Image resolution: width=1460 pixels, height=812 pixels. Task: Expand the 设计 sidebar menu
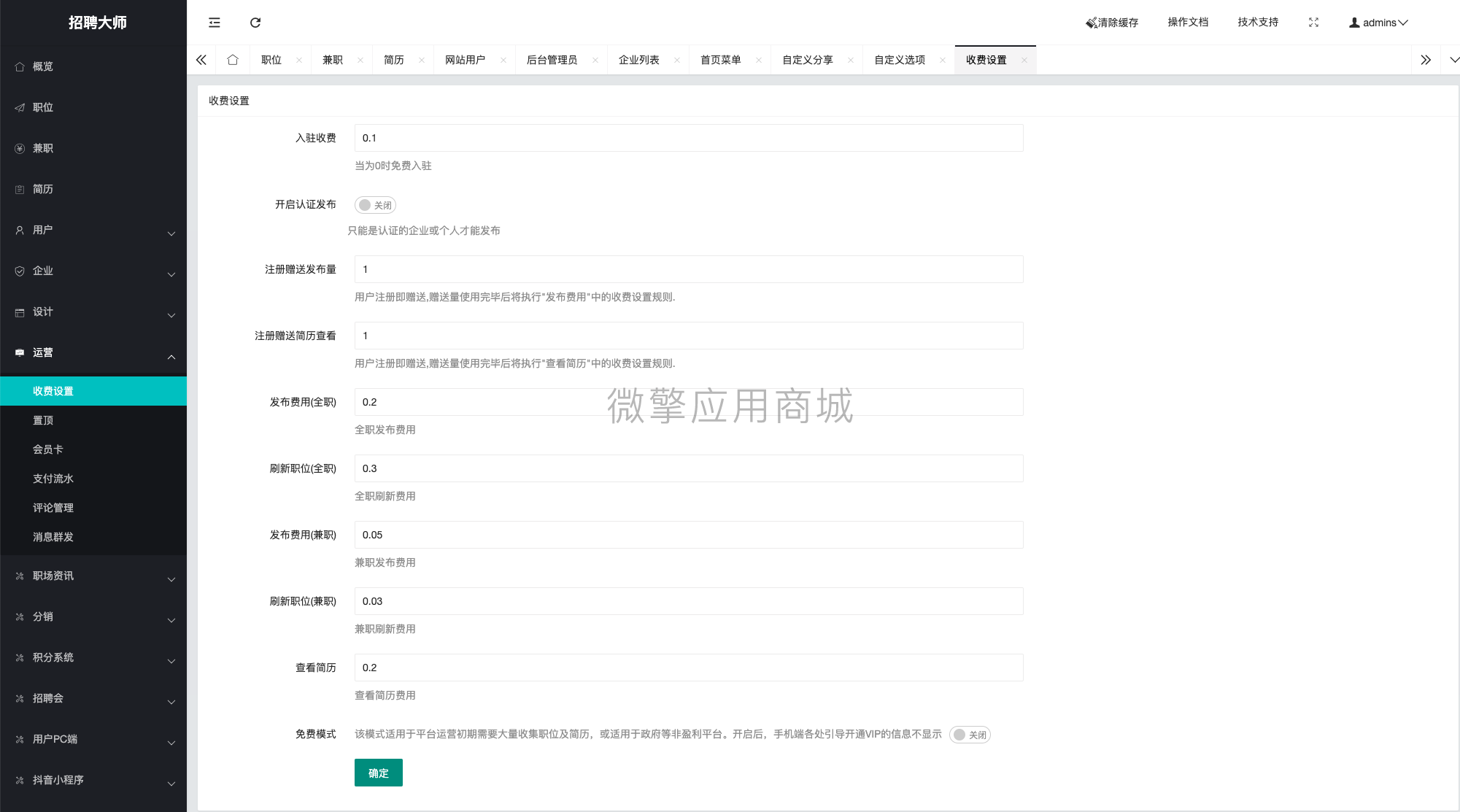(93, 312)
